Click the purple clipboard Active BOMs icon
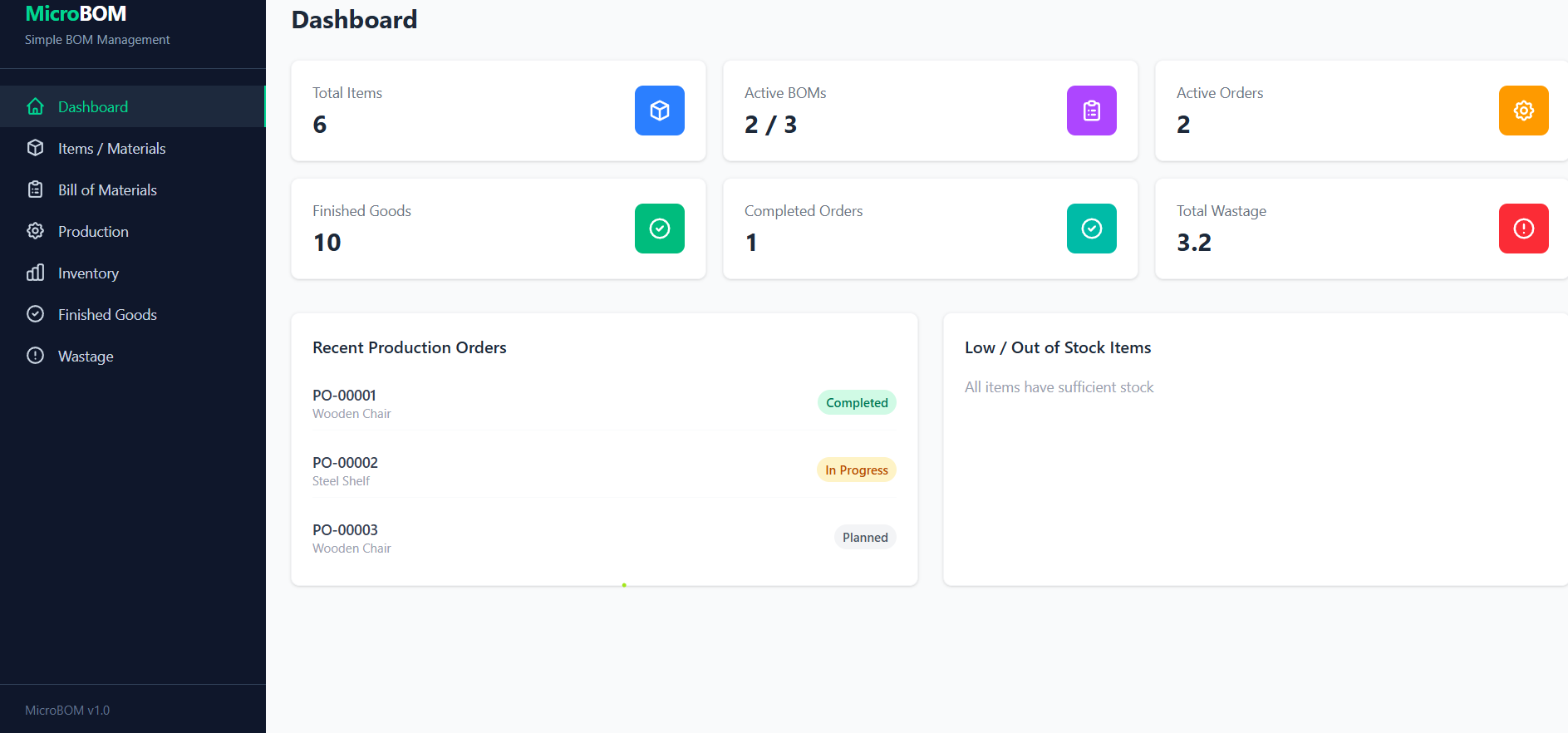Image resolution: width=1568 pixels, height=733 pixels. (1091, 111)
